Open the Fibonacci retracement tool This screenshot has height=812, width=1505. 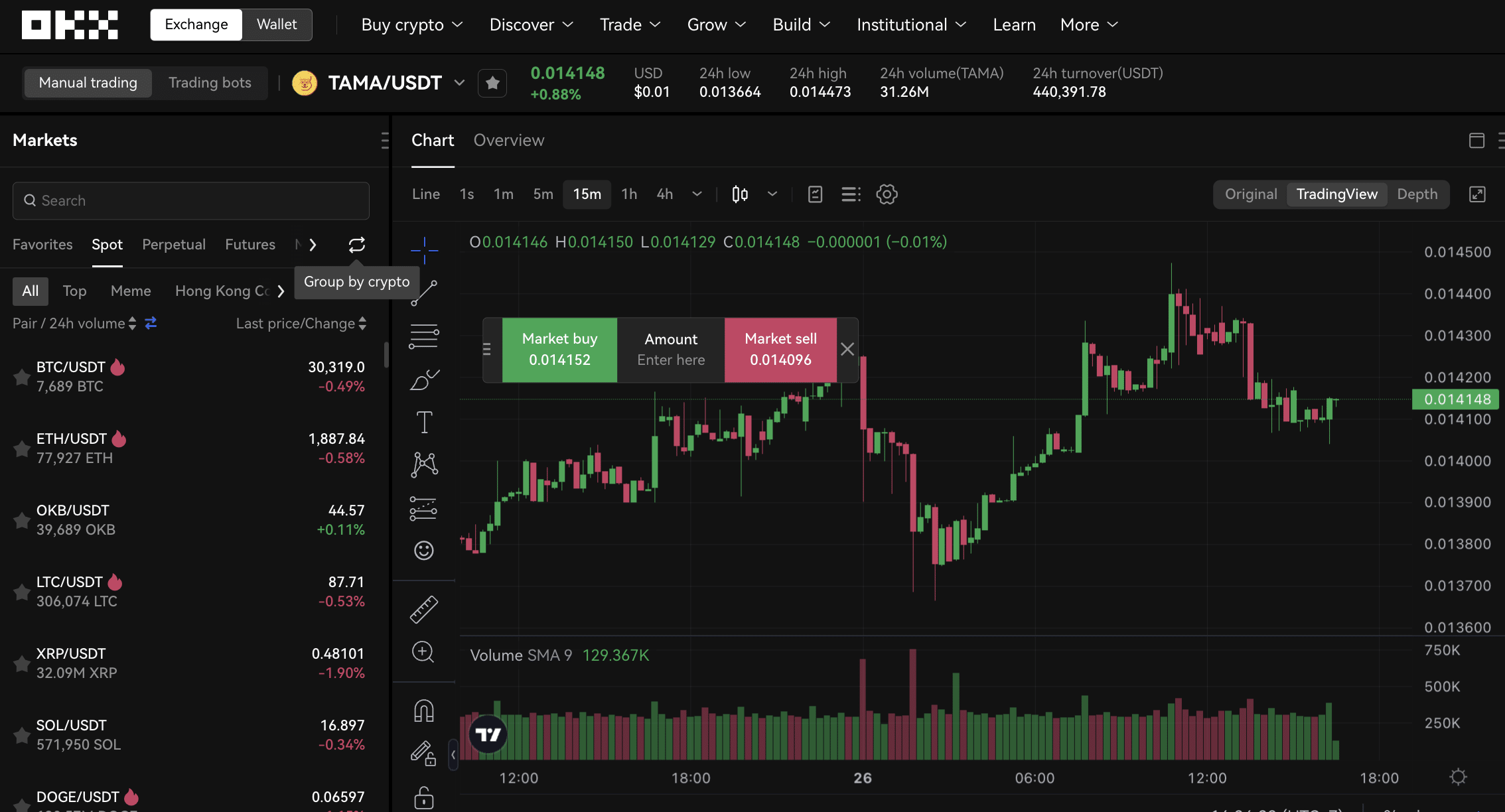[x=424, y=336]
